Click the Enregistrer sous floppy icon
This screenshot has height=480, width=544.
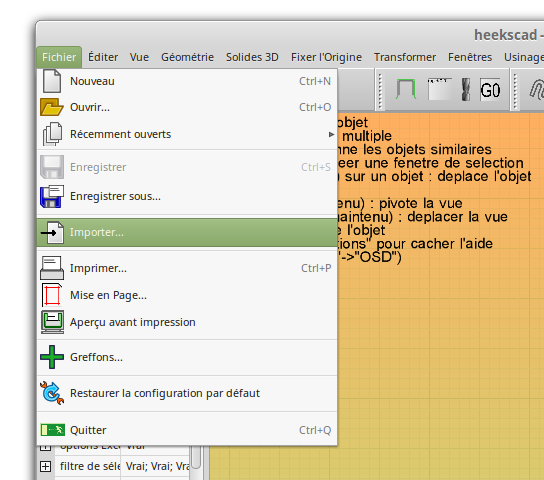[52, 196]
